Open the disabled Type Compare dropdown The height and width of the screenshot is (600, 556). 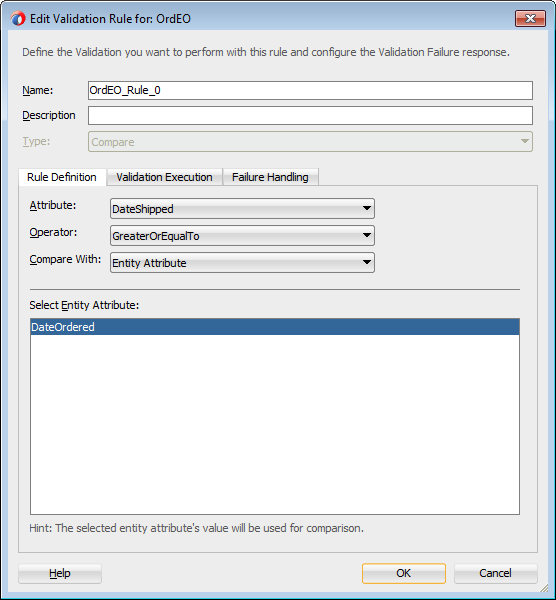coord(310,142)
